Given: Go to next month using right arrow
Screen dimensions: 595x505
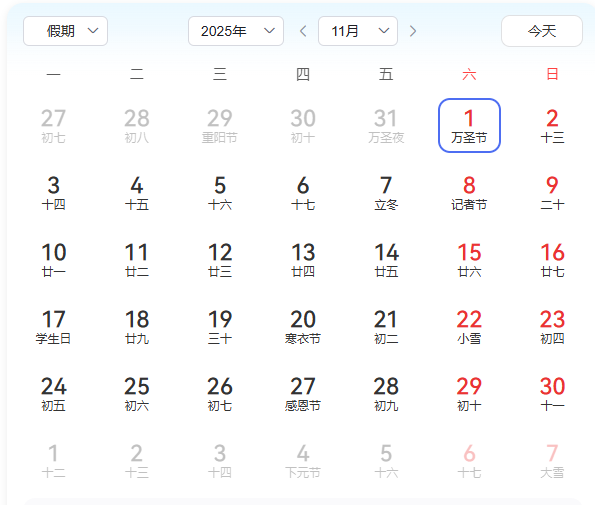Looking at the screenshot, I should tap(413, 31).
